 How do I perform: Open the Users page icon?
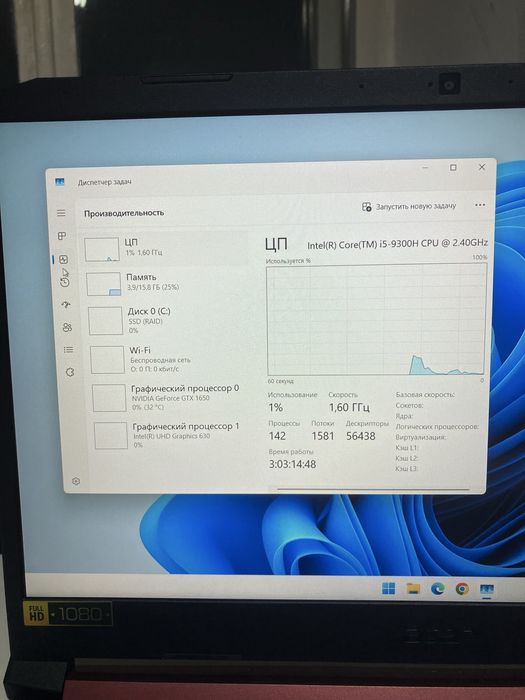tap(67, 327)
